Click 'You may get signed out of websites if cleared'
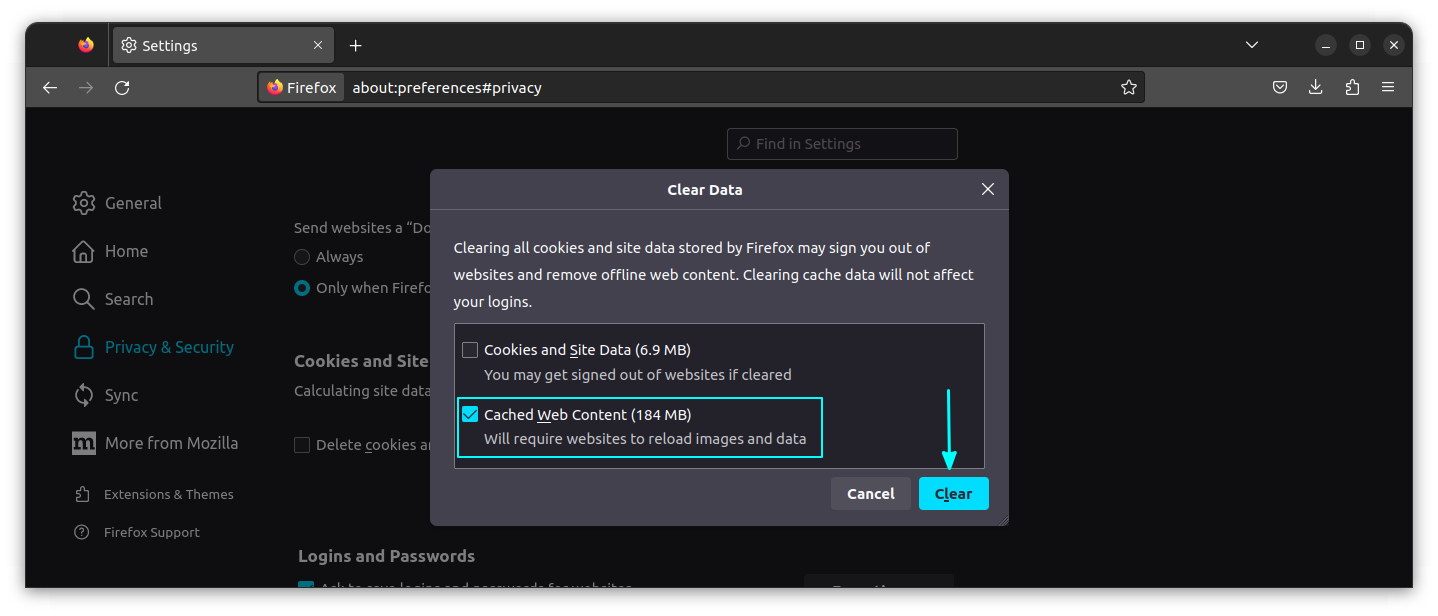 (x=638, y=375)
